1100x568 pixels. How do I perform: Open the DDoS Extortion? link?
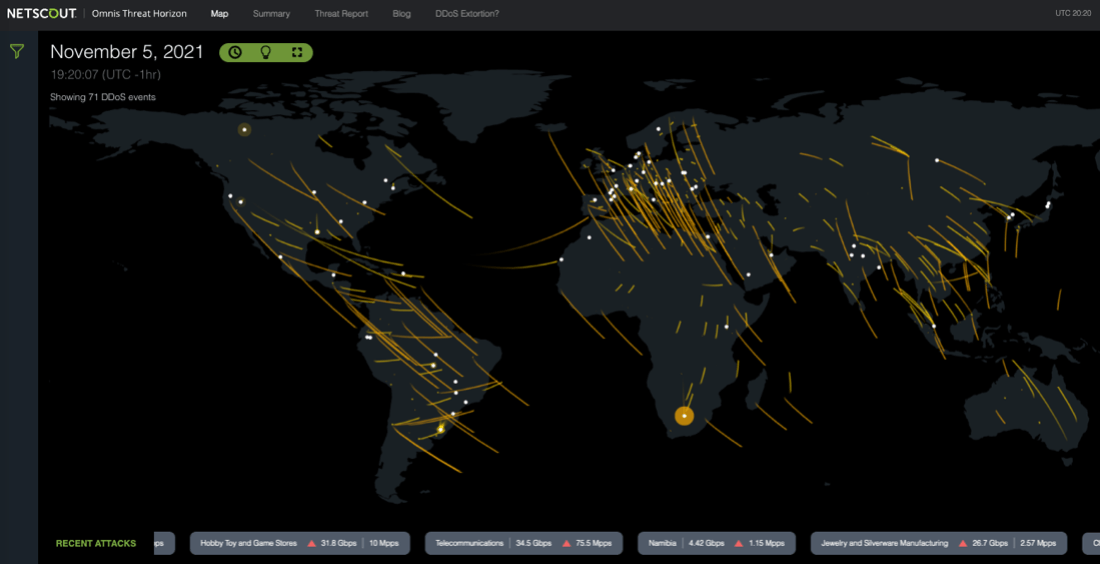tap(467, 13)
